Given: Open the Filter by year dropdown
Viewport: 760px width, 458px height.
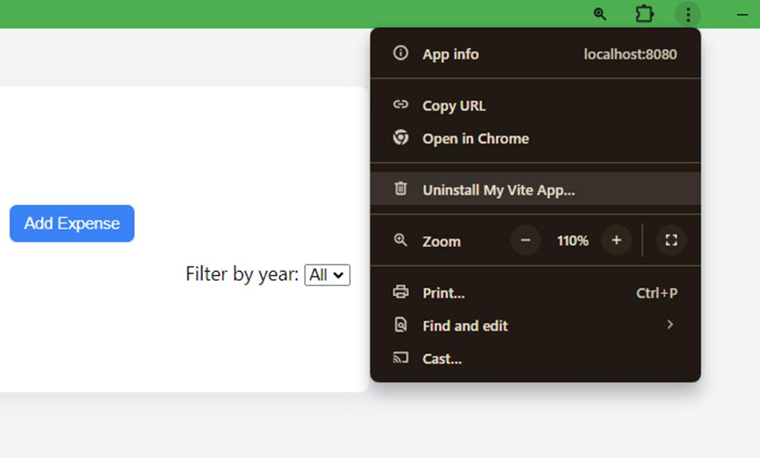Looking at the screenshot, I should point(327,274).
